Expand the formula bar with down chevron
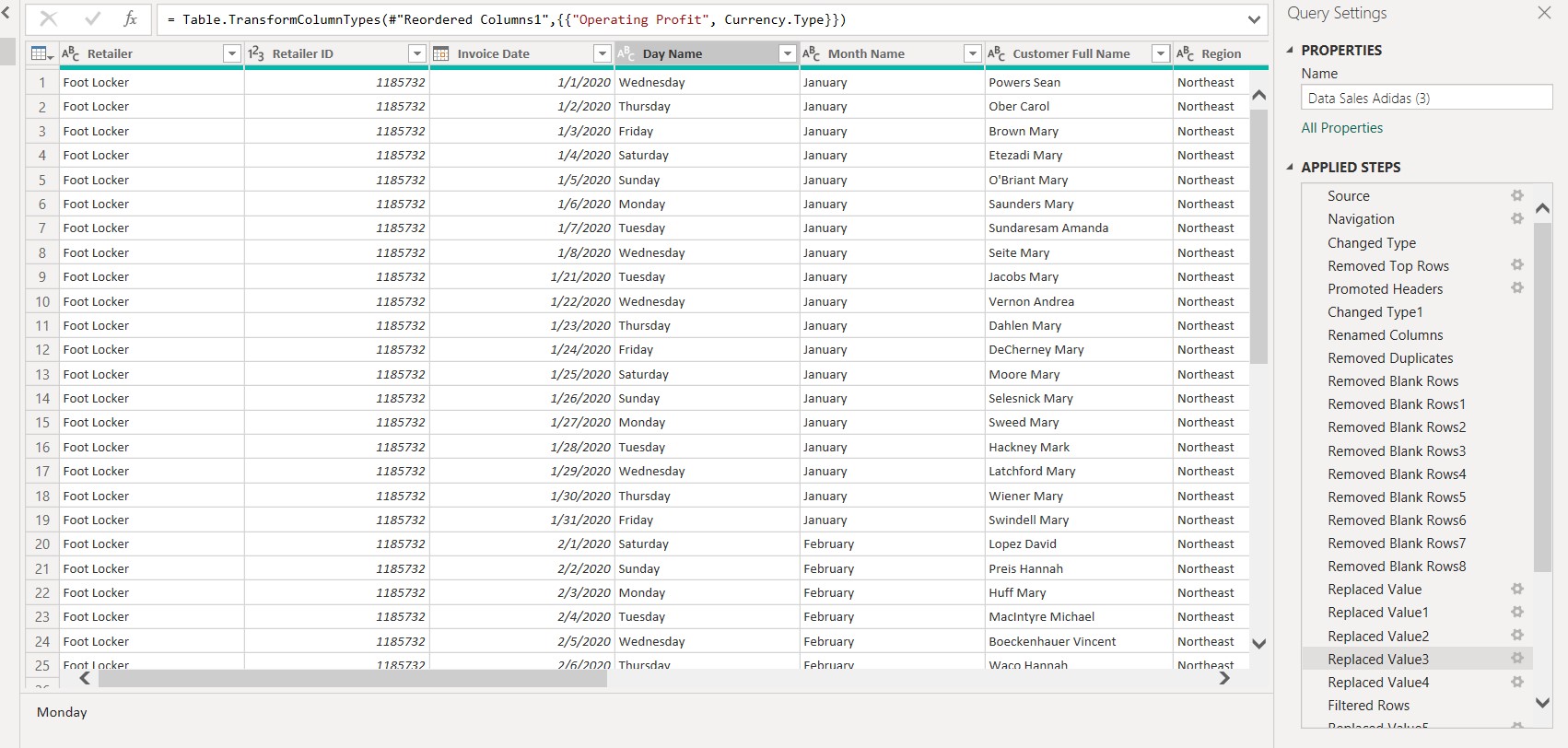The image size is (1568, 748). (x=1254, y=19)
